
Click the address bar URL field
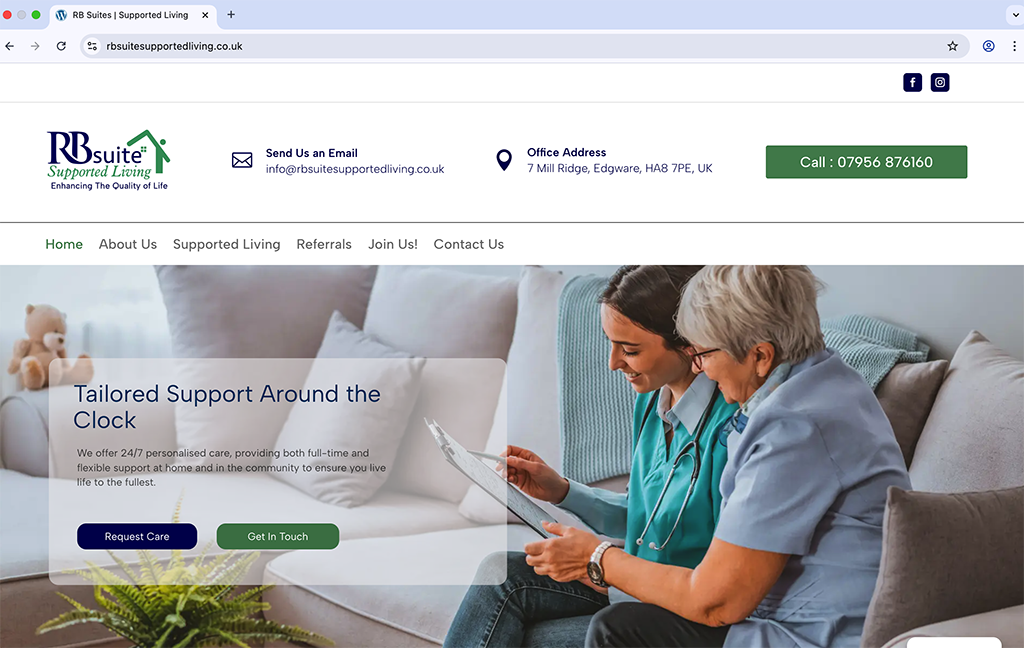(x=509, y=46)
